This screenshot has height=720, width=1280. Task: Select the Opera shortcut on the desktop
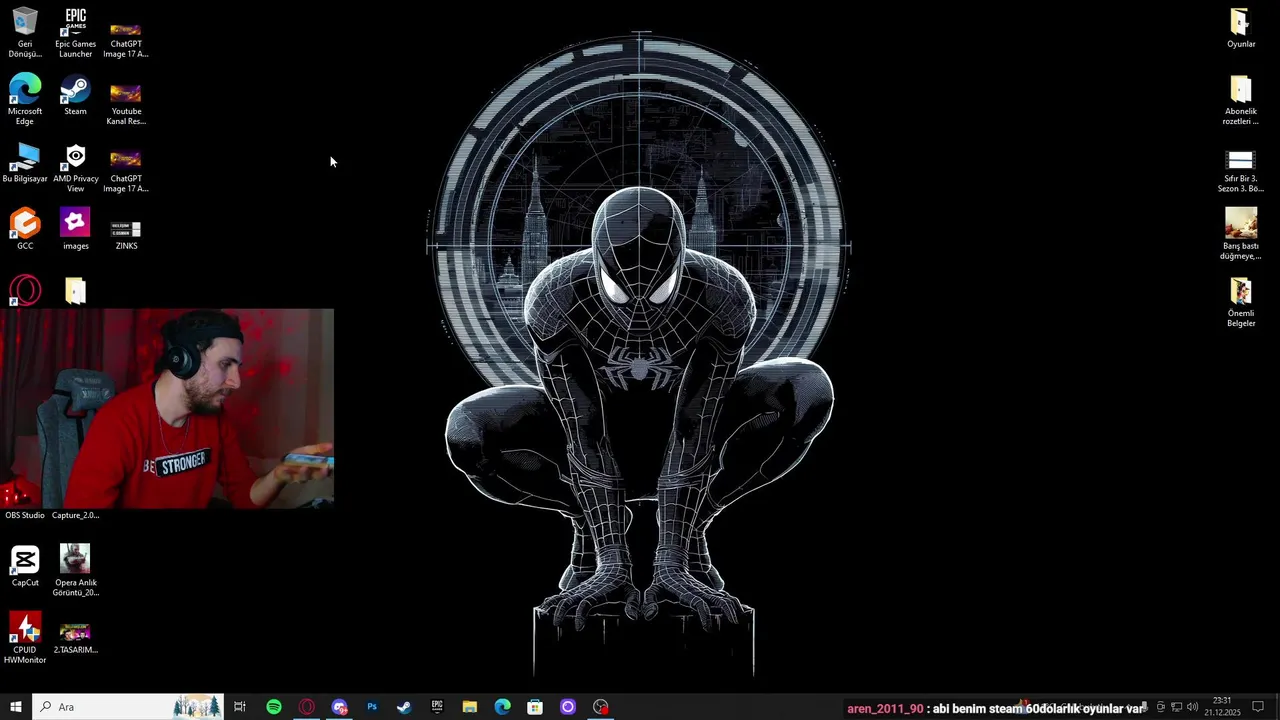click(x=25, y=290)
